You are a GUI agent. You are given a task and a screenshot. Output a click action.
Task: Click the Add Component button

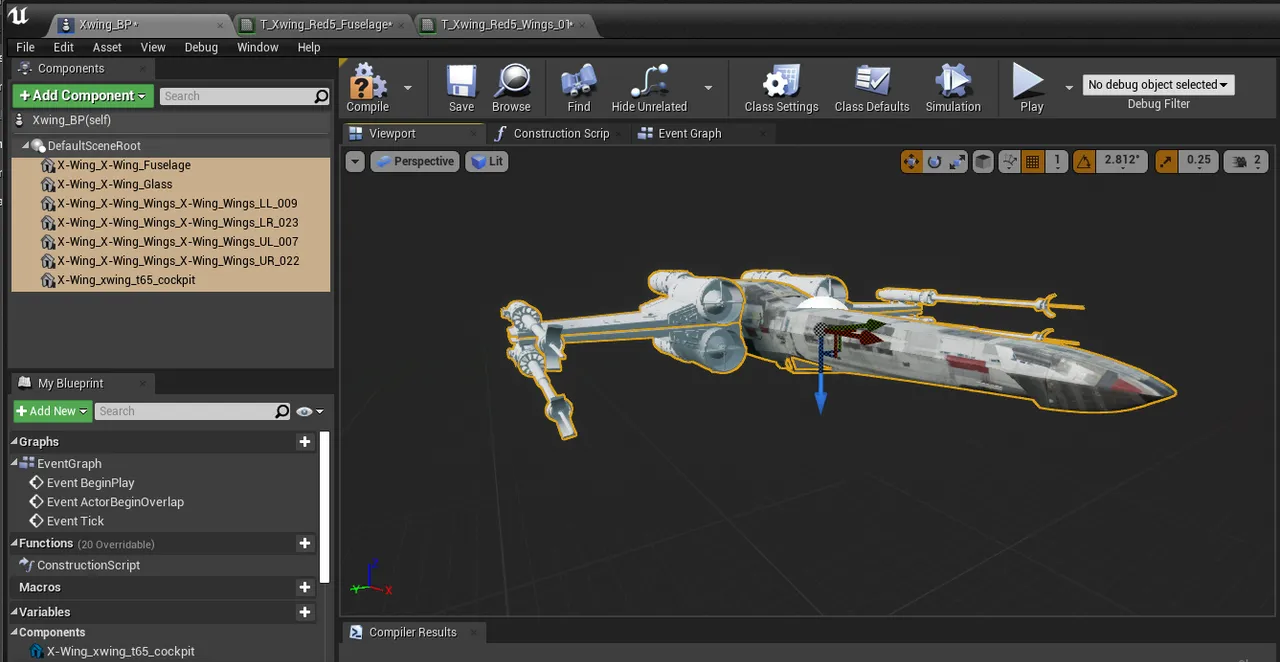[x=83, y=96]
